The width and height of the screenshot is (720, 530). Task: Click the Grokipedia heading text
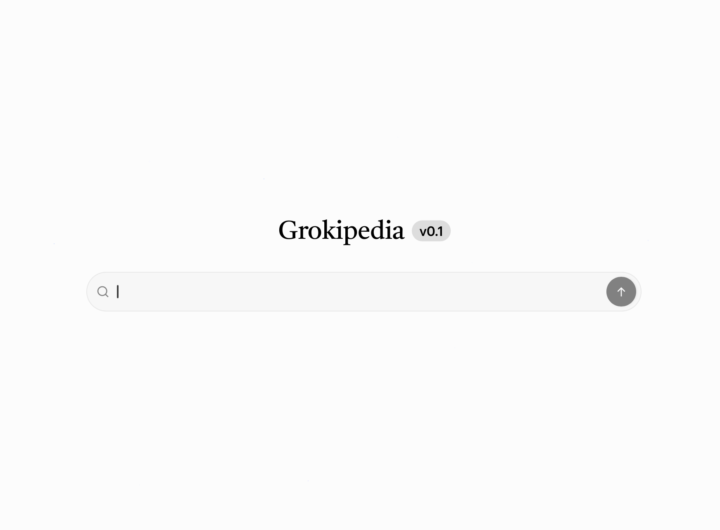(x=341, y=231)
